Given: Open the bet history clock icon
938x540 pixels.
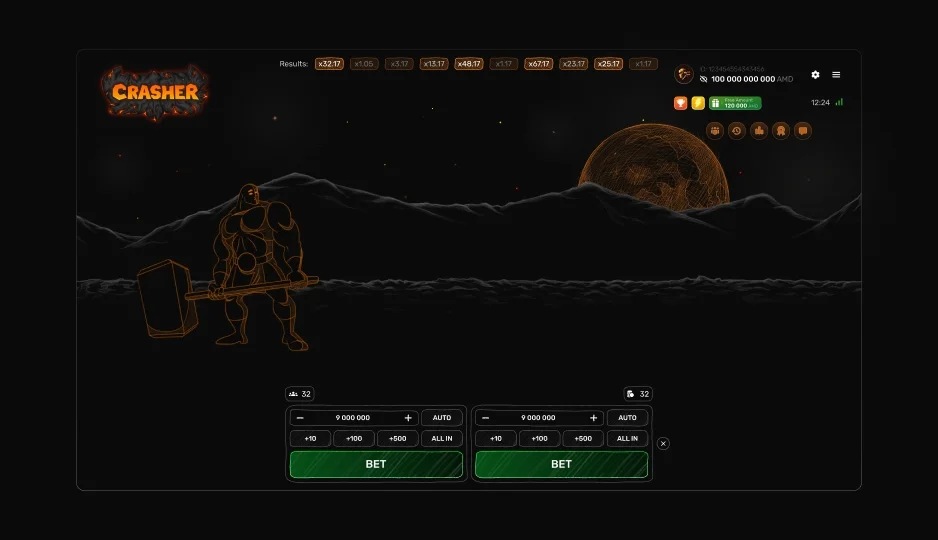Looking at the screenshot, I should pyautogui.click(x=737, y=130).
